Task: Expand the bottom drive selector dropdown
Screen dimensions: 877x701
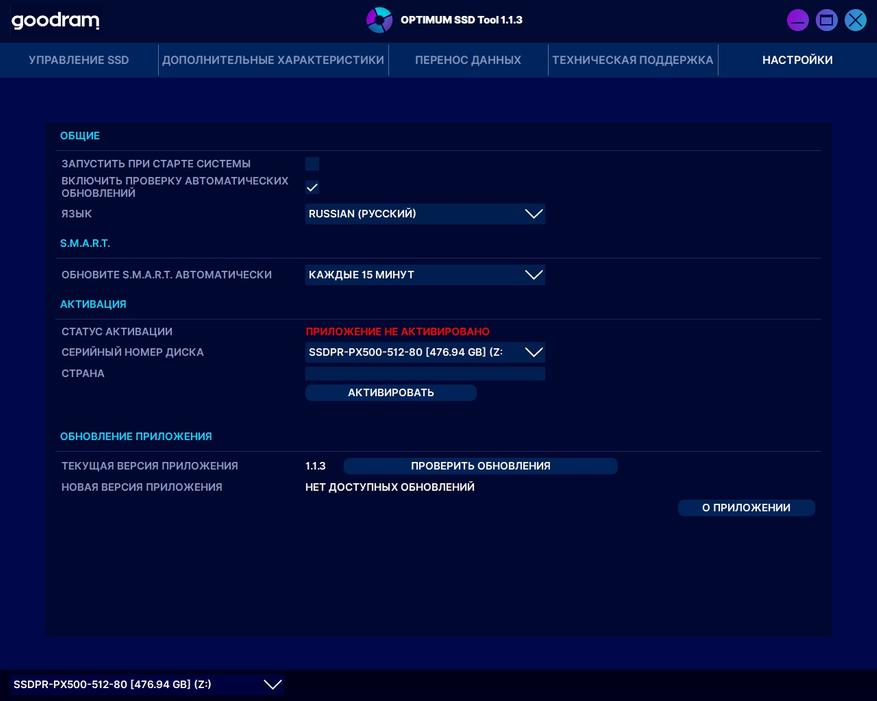Action: (x=147, y=684)
